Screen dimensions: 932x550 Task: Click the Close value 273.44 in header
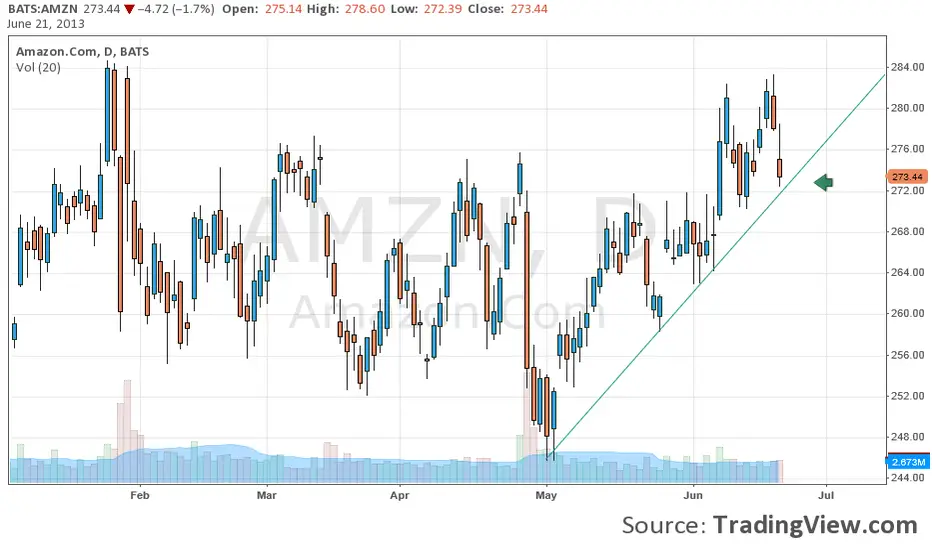(x=529, y=9)
